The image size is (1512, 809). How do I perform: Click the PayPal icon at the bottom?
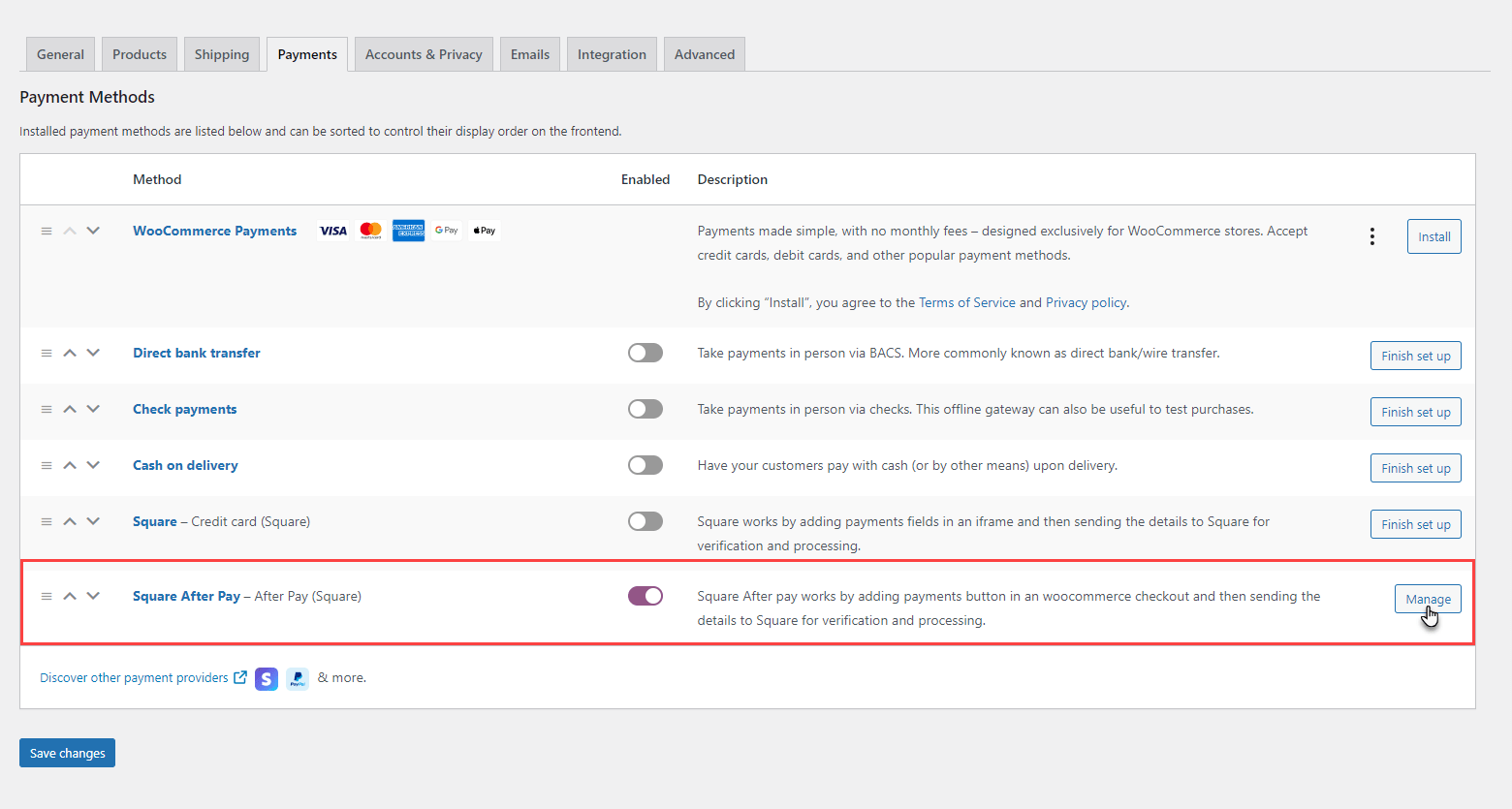297,678
